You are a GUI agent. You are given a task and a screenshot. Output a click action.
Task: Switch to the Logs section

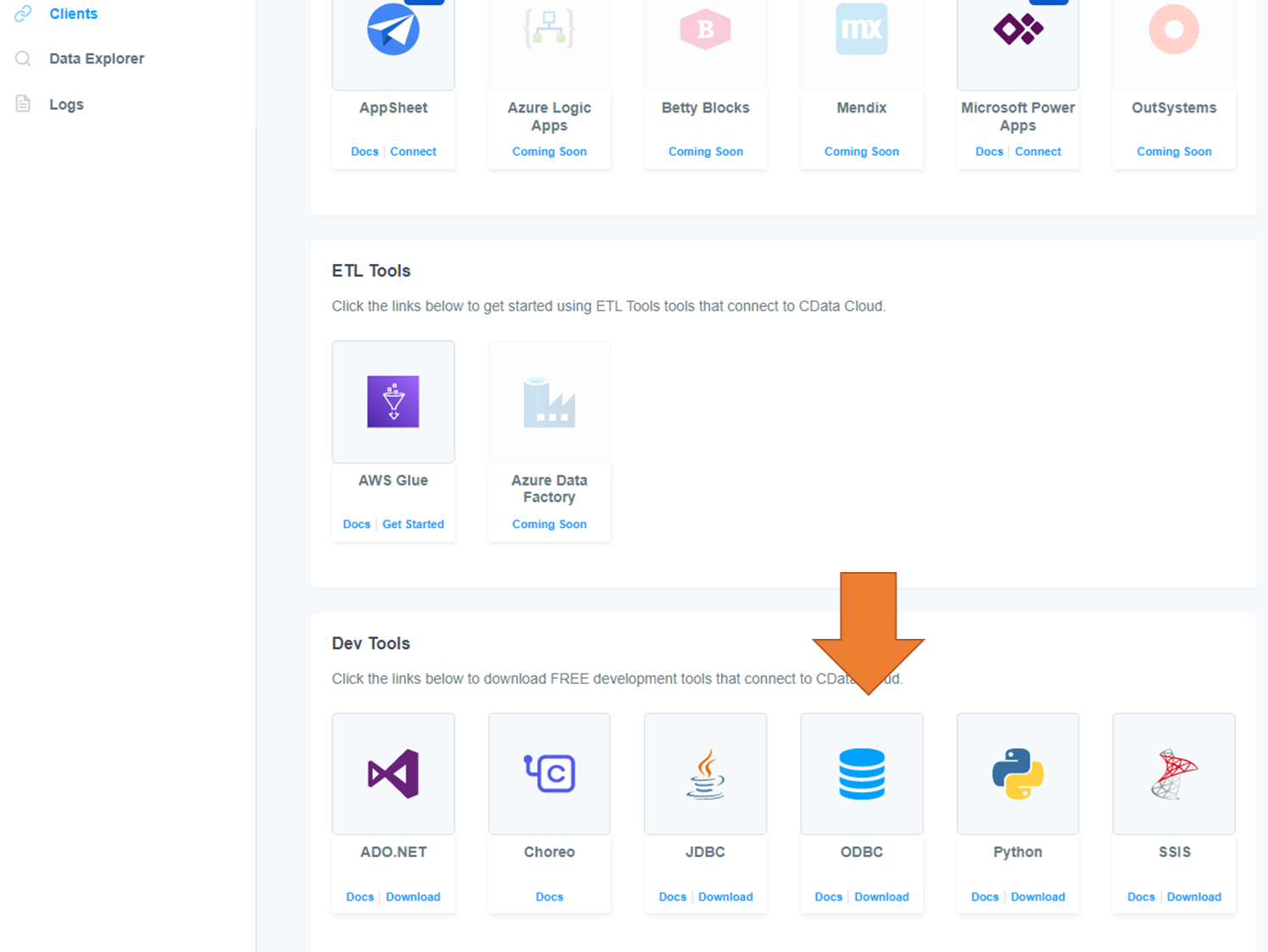(x=65, y=103)
